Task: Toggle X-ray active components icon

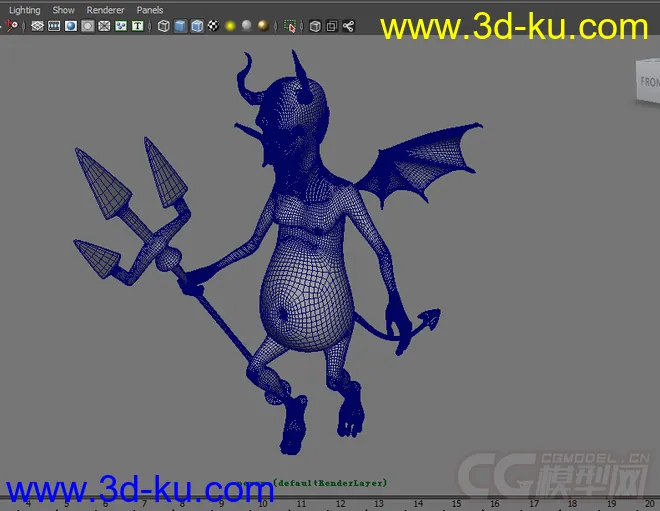Action: point(332,26)
